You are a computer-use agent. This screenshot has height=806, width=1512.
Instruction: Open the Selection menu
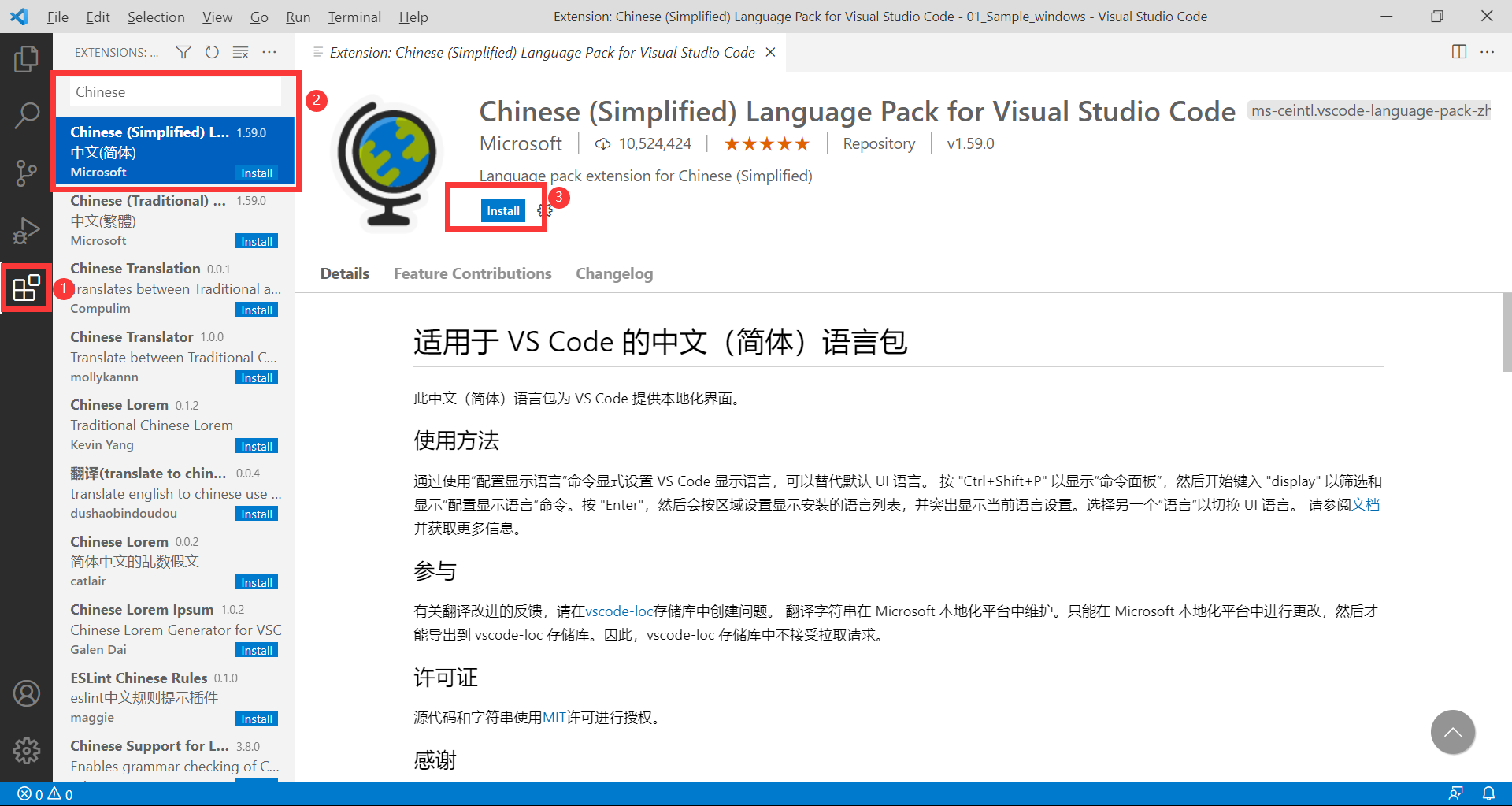tap(156, 17)
